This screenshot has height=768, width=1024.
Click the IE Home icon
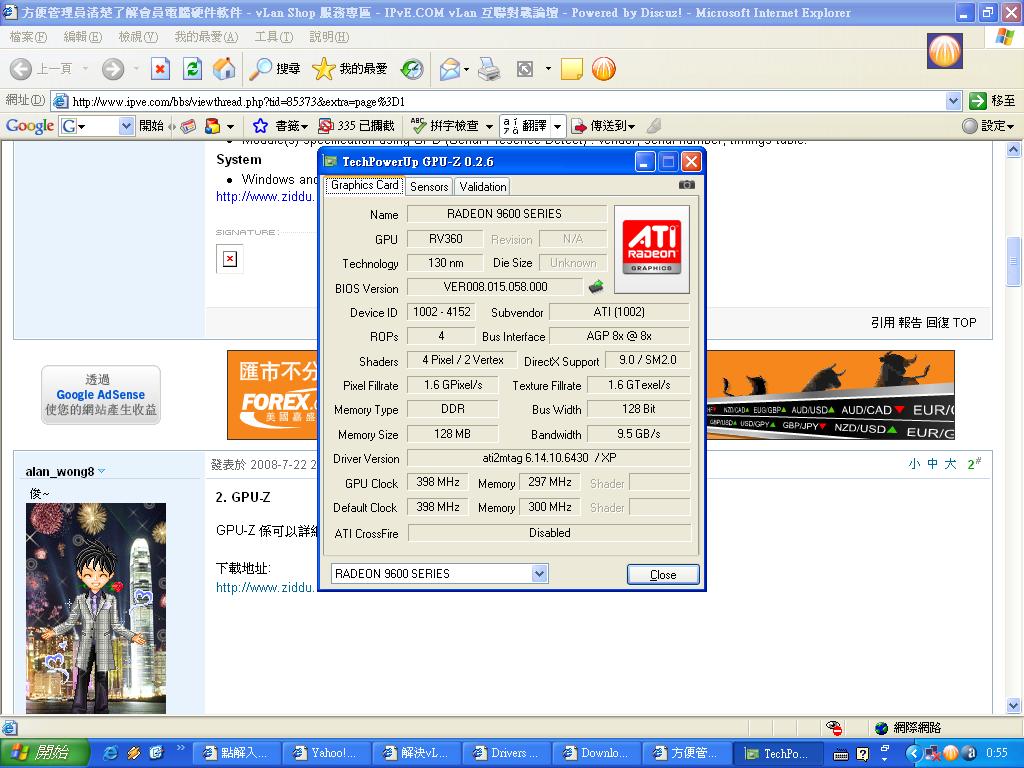pyautogui.click(x=224, y=69)
